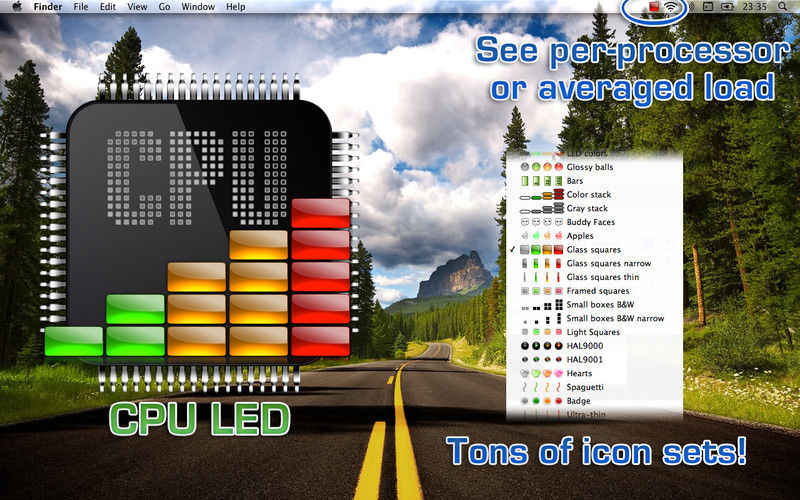The height and width of the screenshot is (500, 800).
Task: Click the battery status icon
Action: click(x=725, y=7)
